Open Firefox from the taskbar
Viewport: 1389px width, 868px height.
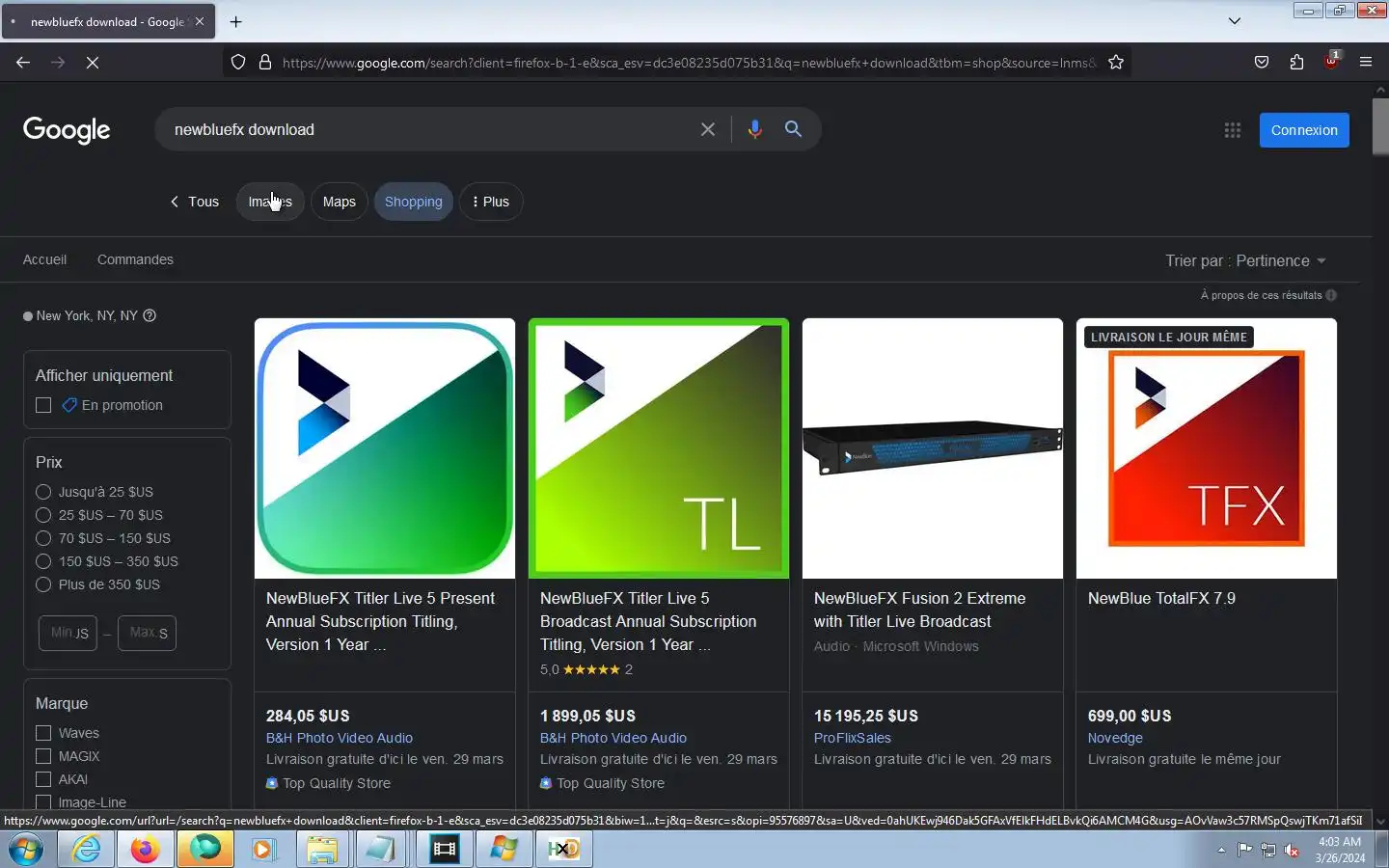tap(145, 849)
